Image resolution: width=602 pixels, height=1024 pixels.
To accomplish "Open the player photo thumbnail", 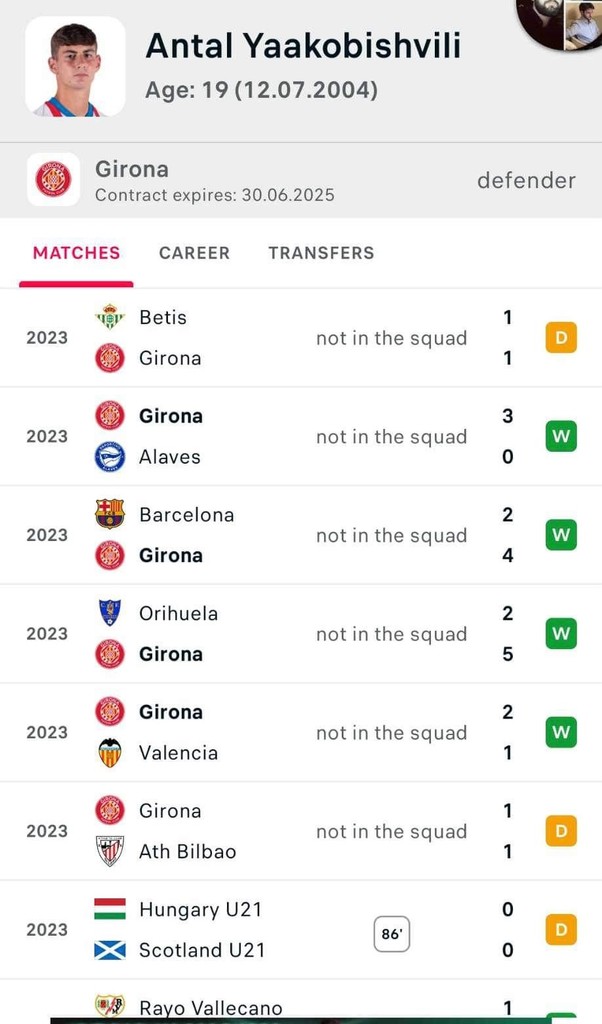I will pos(75,67).
